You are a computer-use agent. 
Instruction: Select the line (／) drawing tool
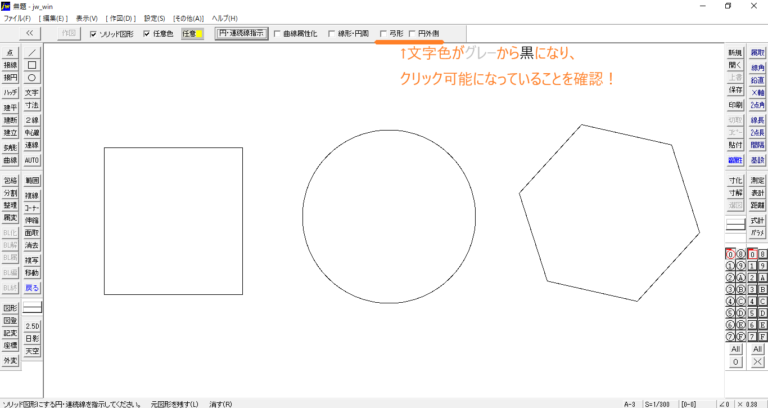(32, 51)
